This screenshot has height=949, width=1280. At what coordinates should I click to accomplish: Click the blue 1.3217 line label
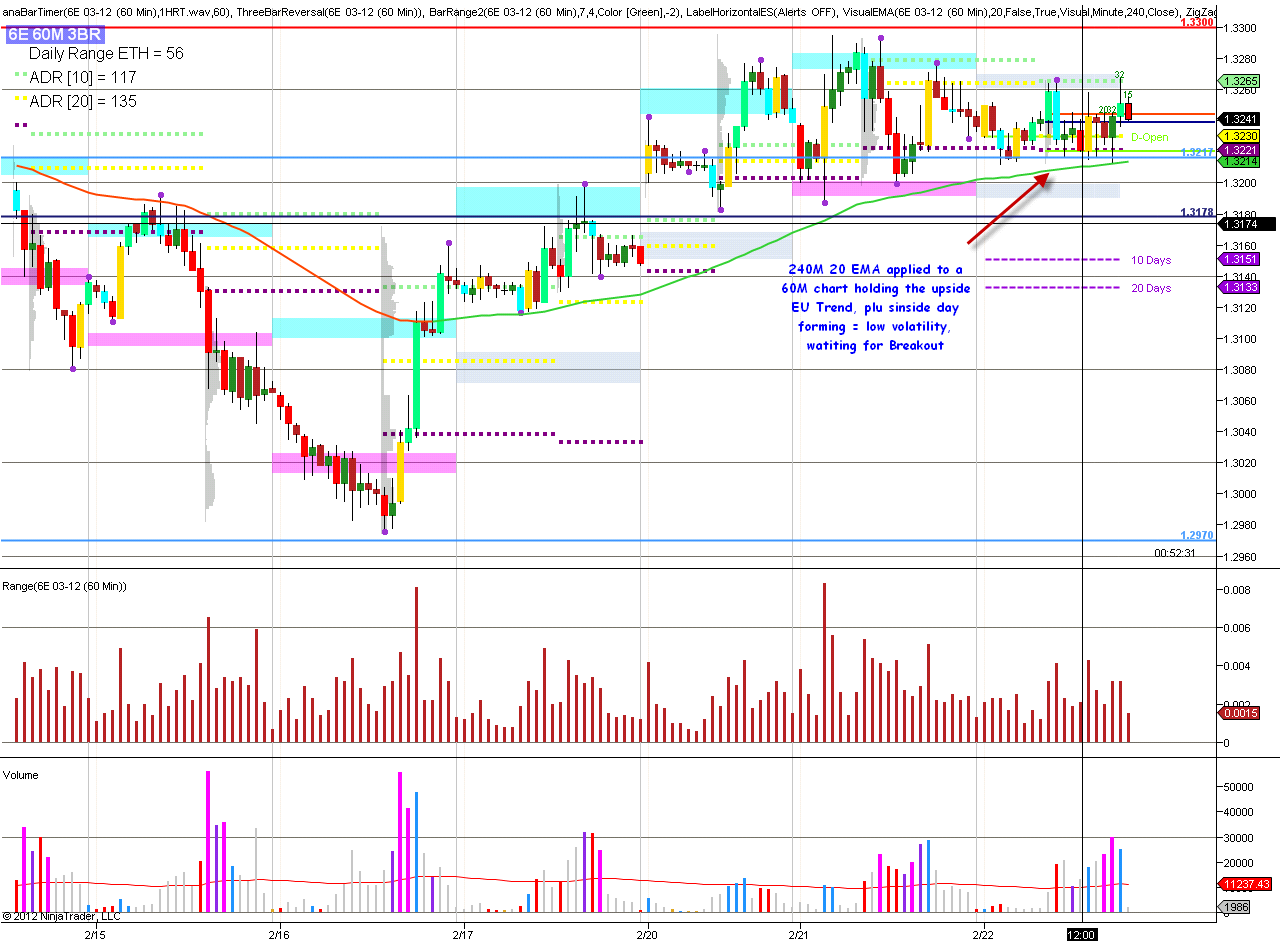[1196, 152]
